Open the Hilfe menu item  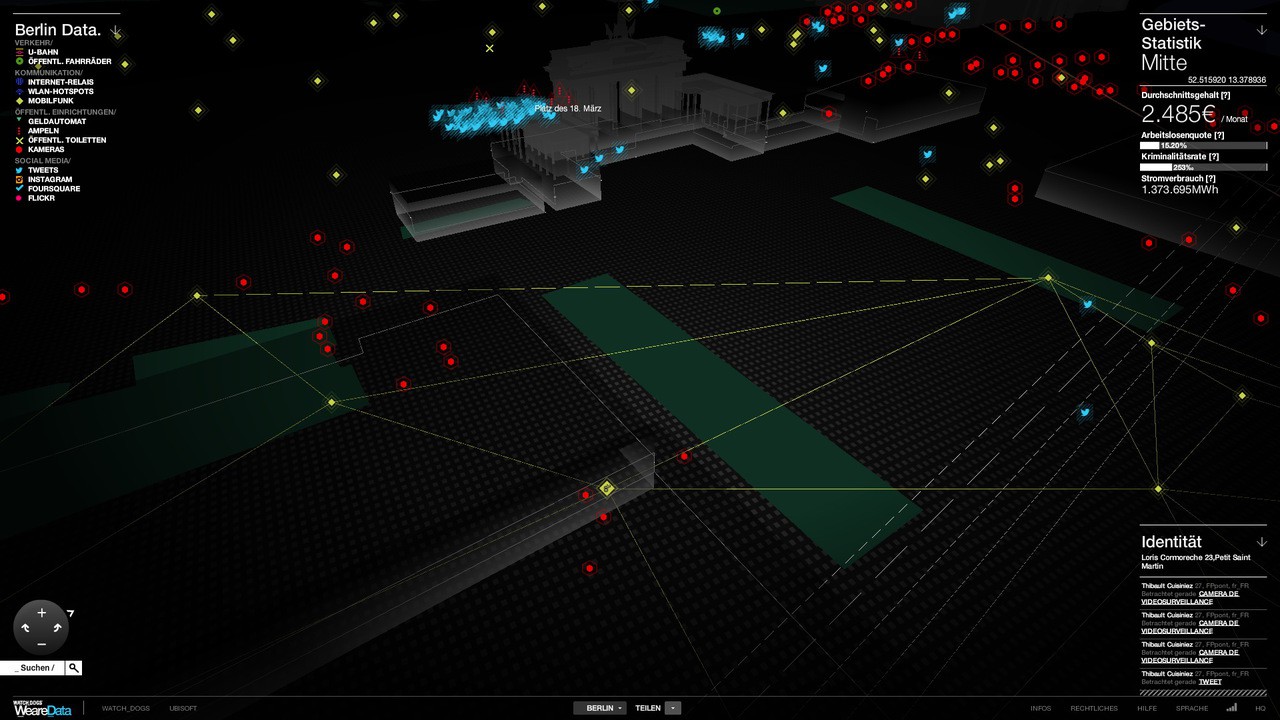pyautogui.click(x=1147, y=708)
